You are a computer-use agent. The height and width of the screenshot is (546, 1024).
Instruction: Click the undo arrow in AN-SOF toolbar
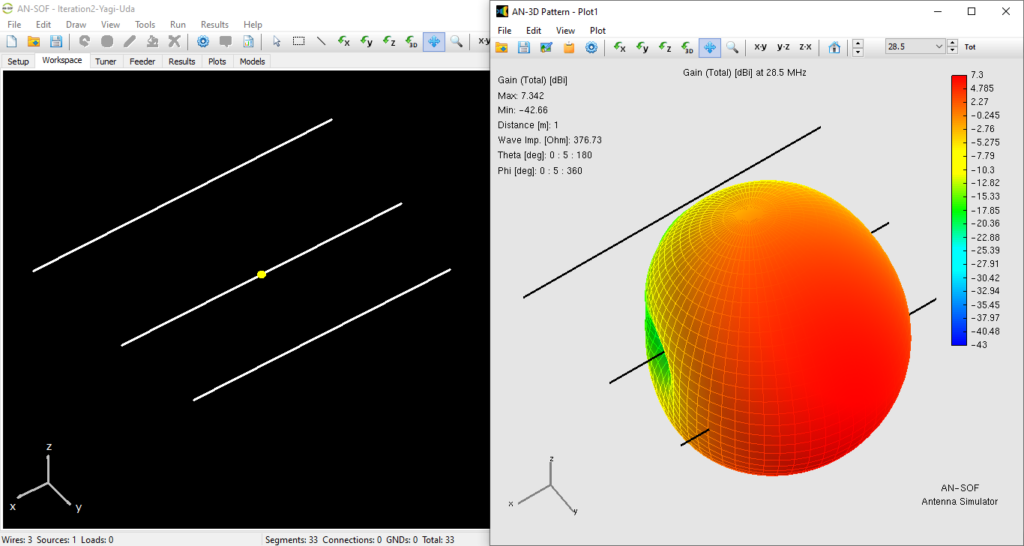(x=84, y=42)
